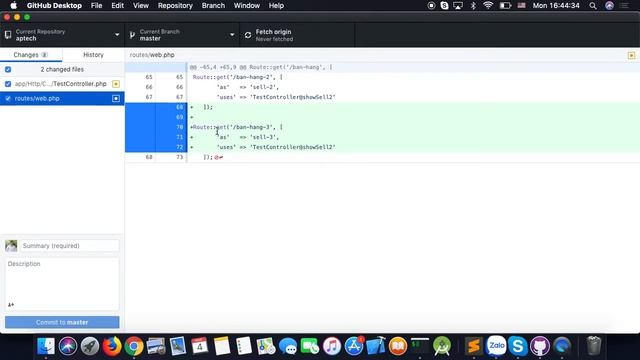
Task: Toggle the all changed files checkbox
Action: coord(8,69)
